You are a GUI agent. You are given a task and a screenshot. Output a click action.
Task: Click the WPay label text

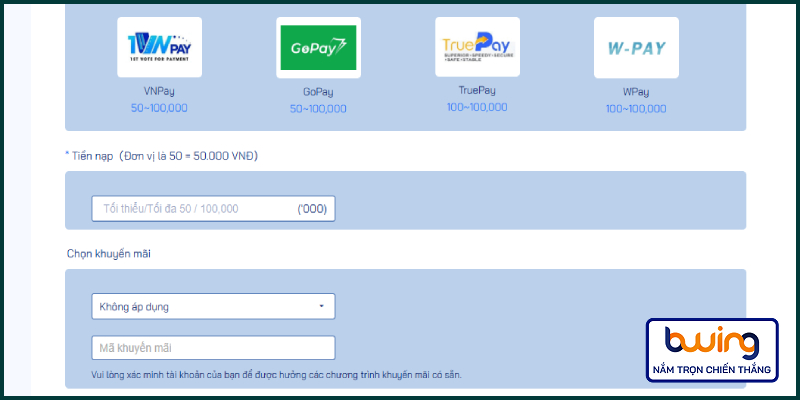point(636,92)
